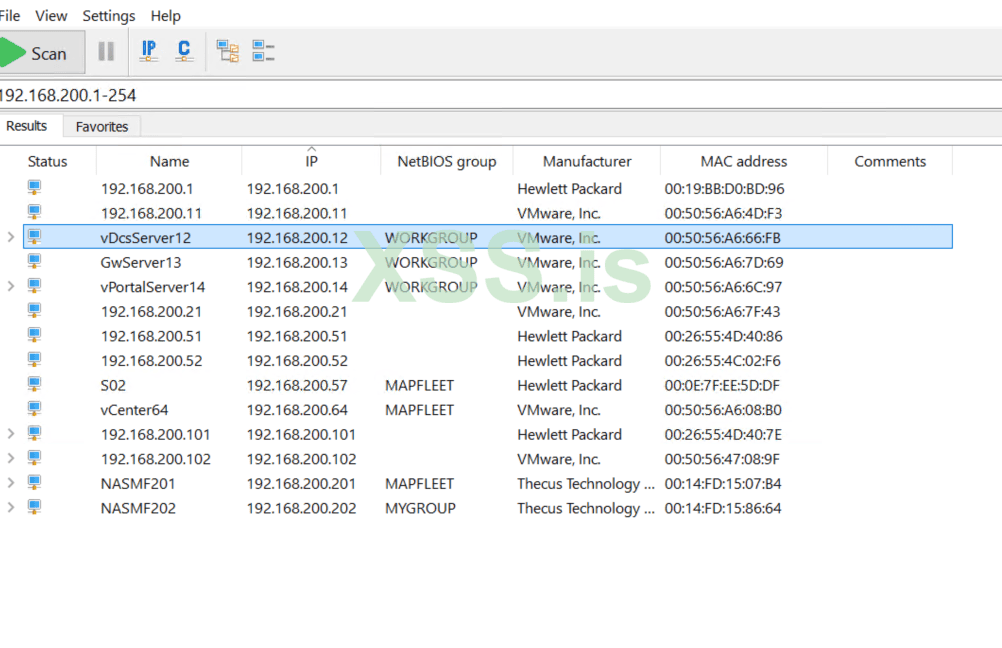Click computer status icon for vDcsServer12
The width and height of the screenshot is (1002, 648).
click(35, 236)
